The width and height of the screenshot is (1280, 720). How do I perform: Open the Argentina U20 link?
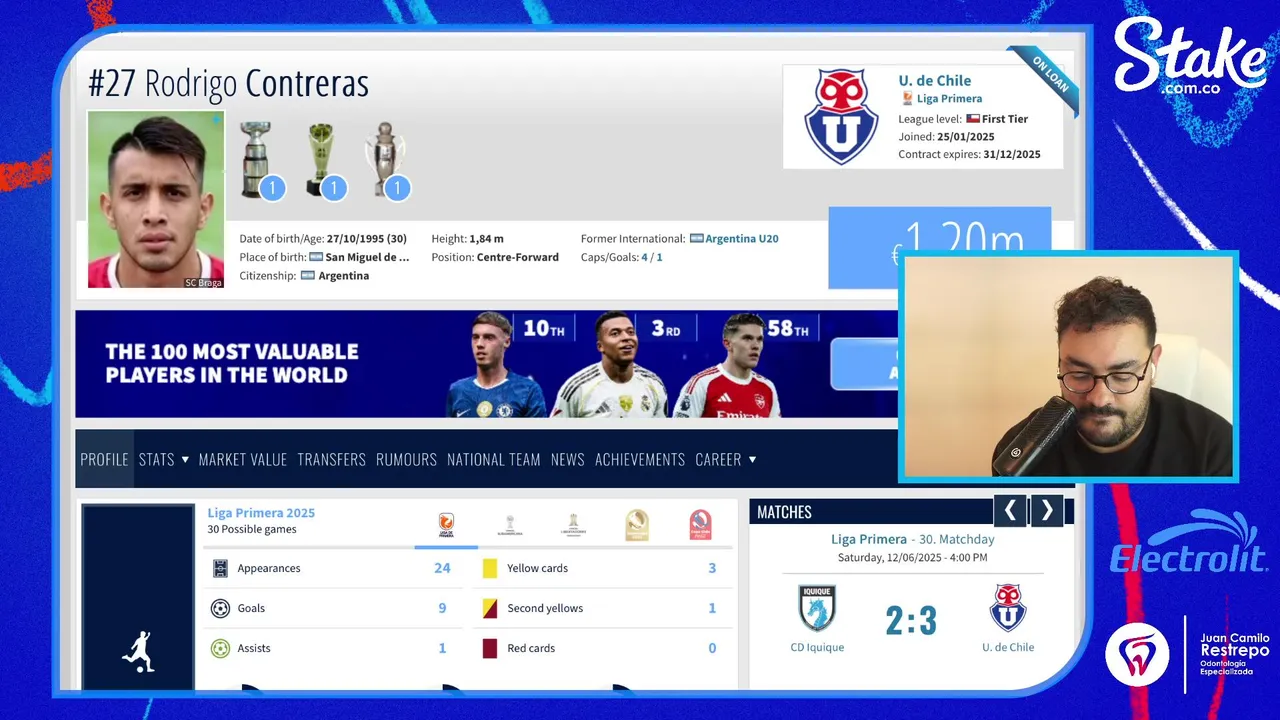741,239
